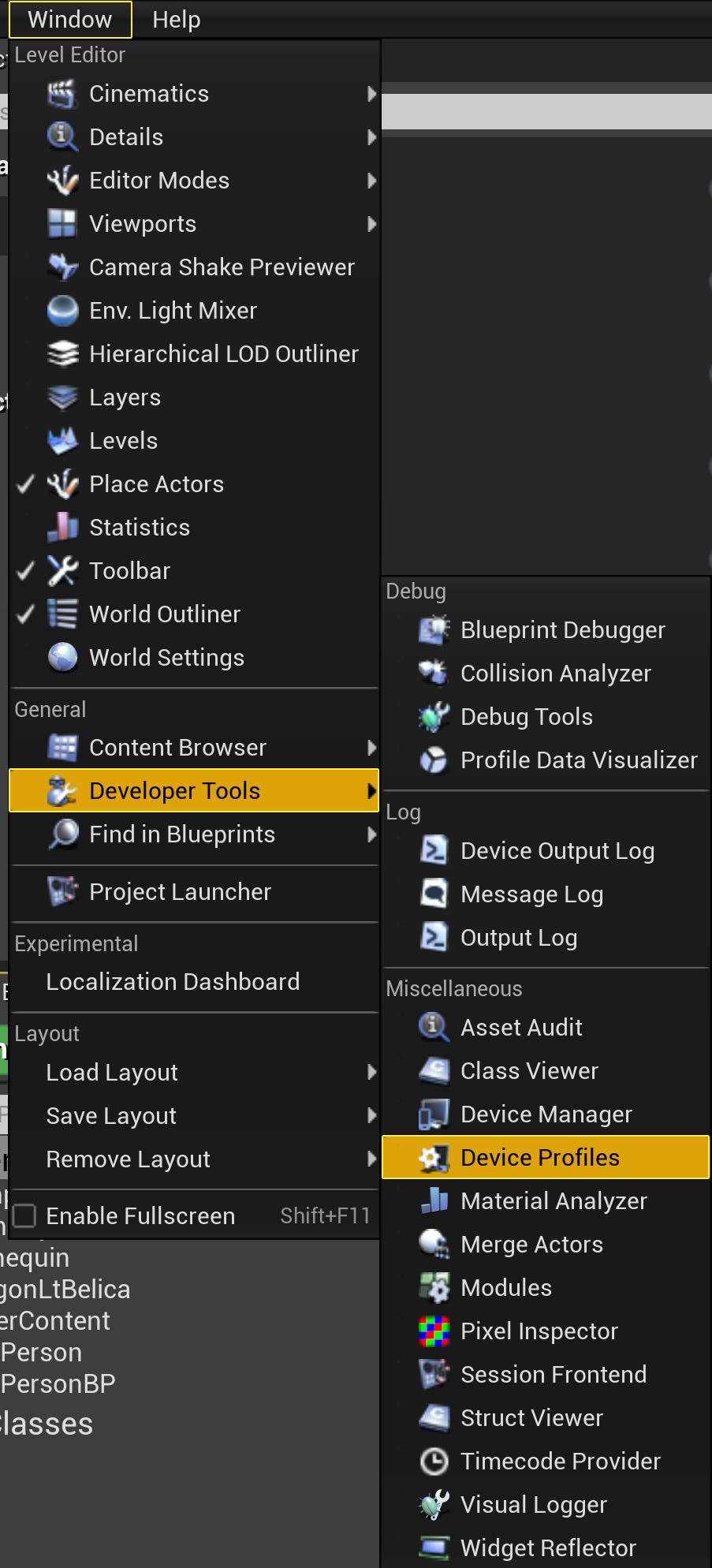
Task: Click the Debug Tools bug icon
Action: pyautogui.click(x=434, y=717)
